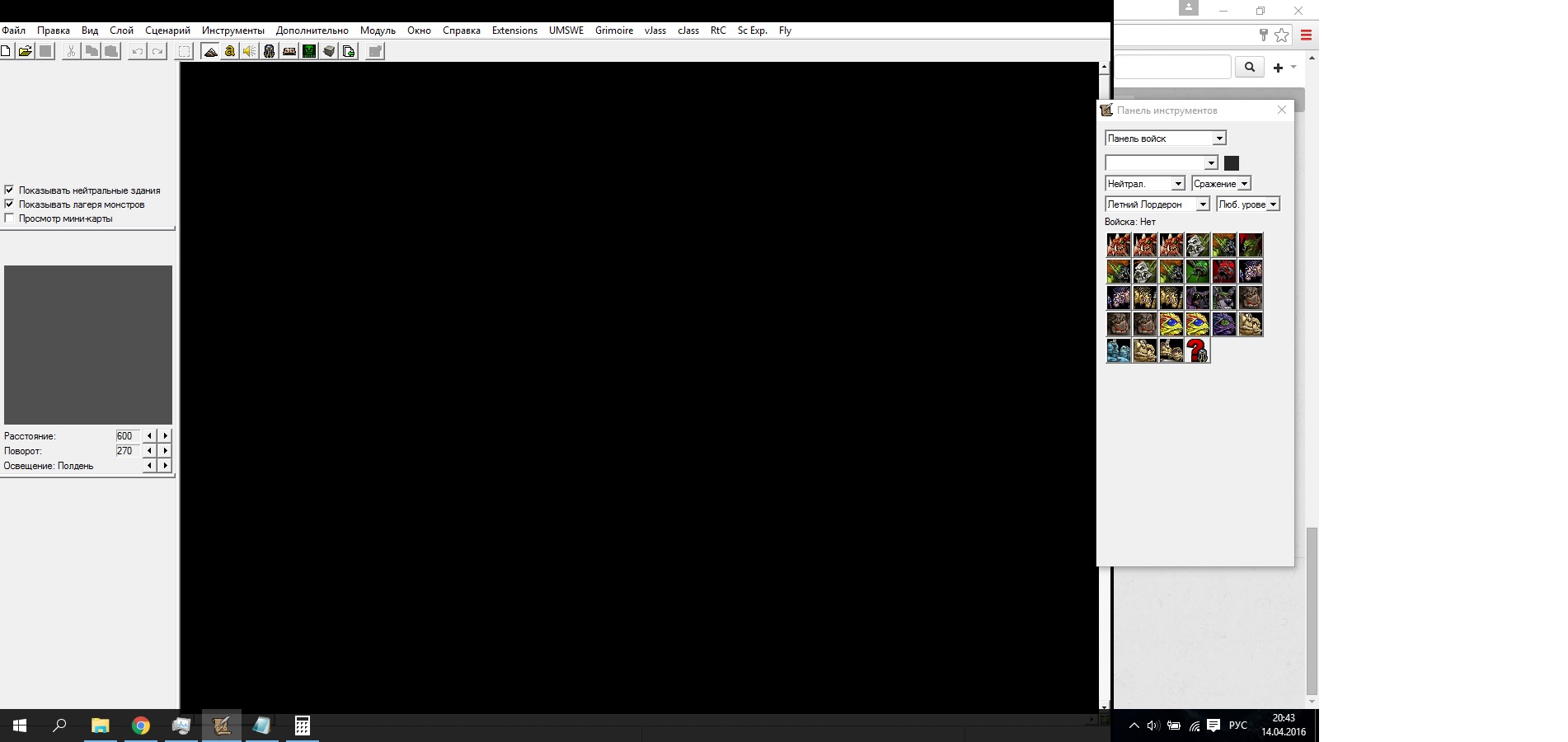The height and width of the screenshot is (742, 1568).
Task: Step Освещение forward with right arrow
Action: click(x=165, y=465)
